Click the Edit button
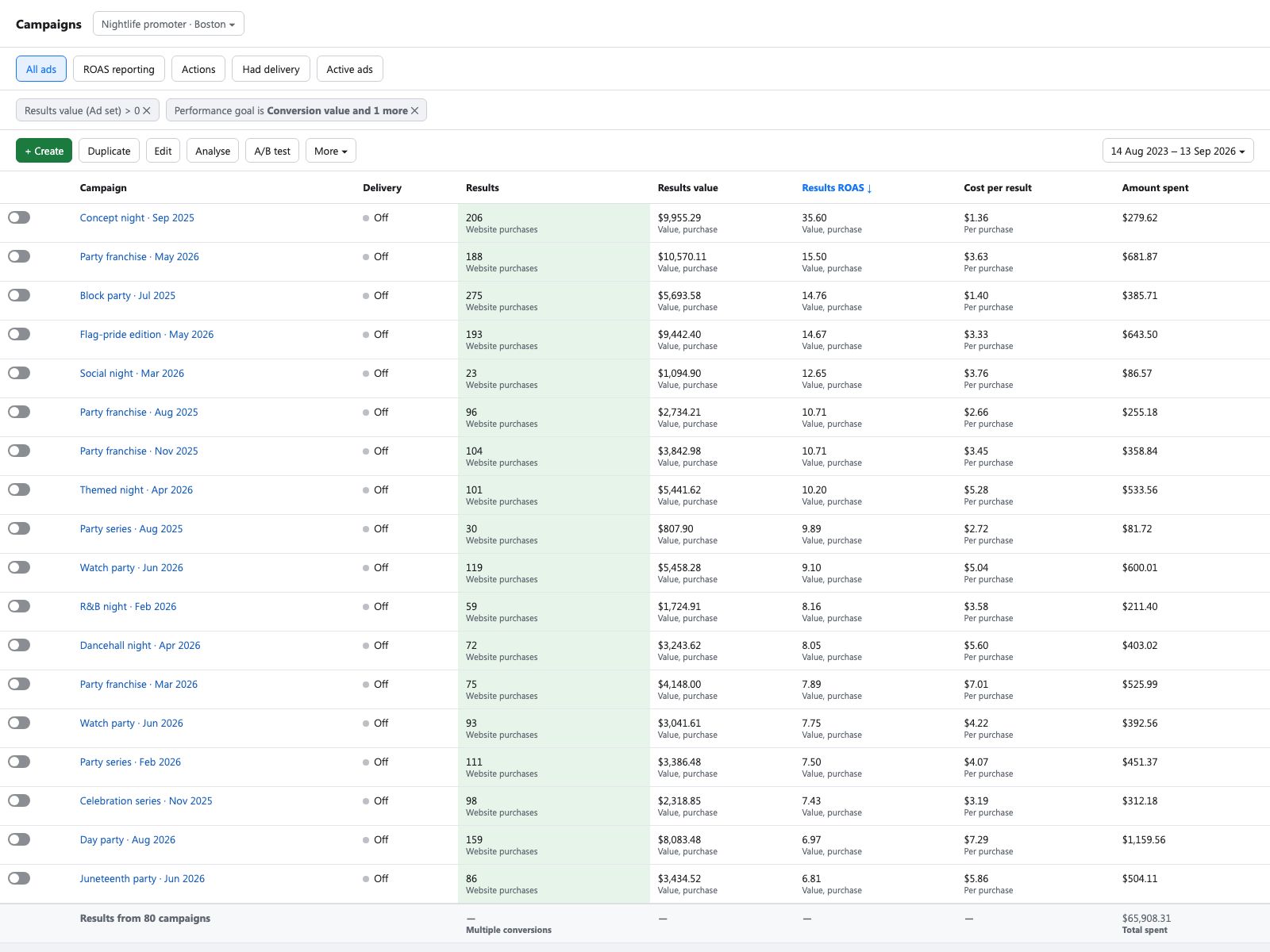1270x952 pixels. (x=163, y=151)
